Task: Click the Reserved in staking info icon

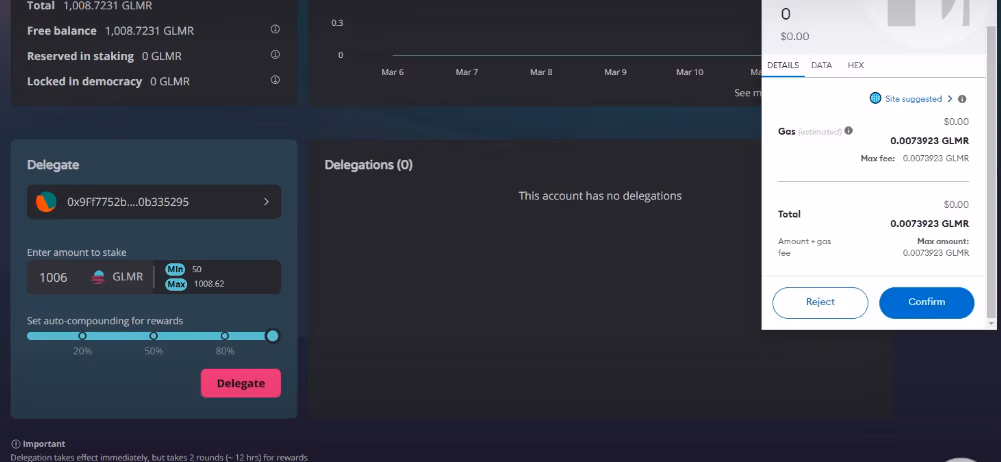Action: (275, 56)
